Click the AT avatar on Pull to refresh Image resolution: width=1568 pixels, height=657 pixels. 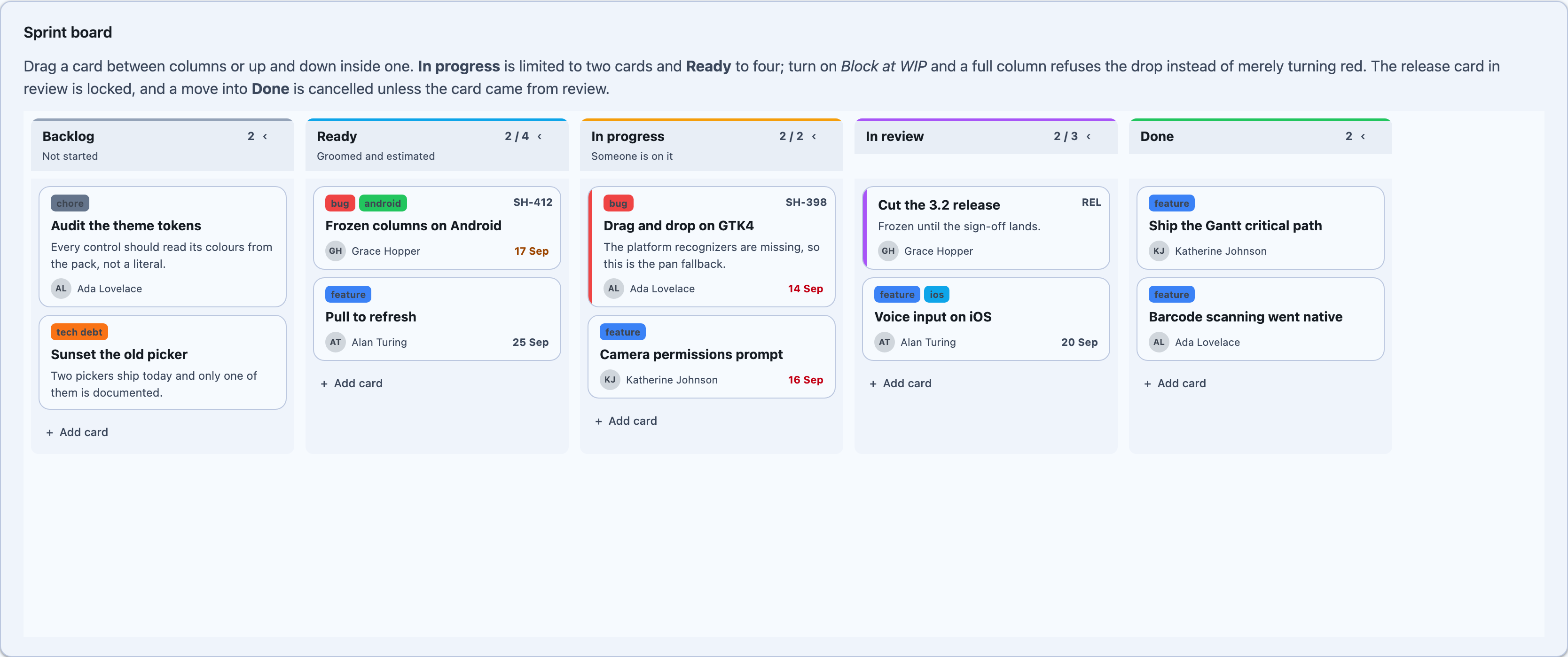point(336,342)
